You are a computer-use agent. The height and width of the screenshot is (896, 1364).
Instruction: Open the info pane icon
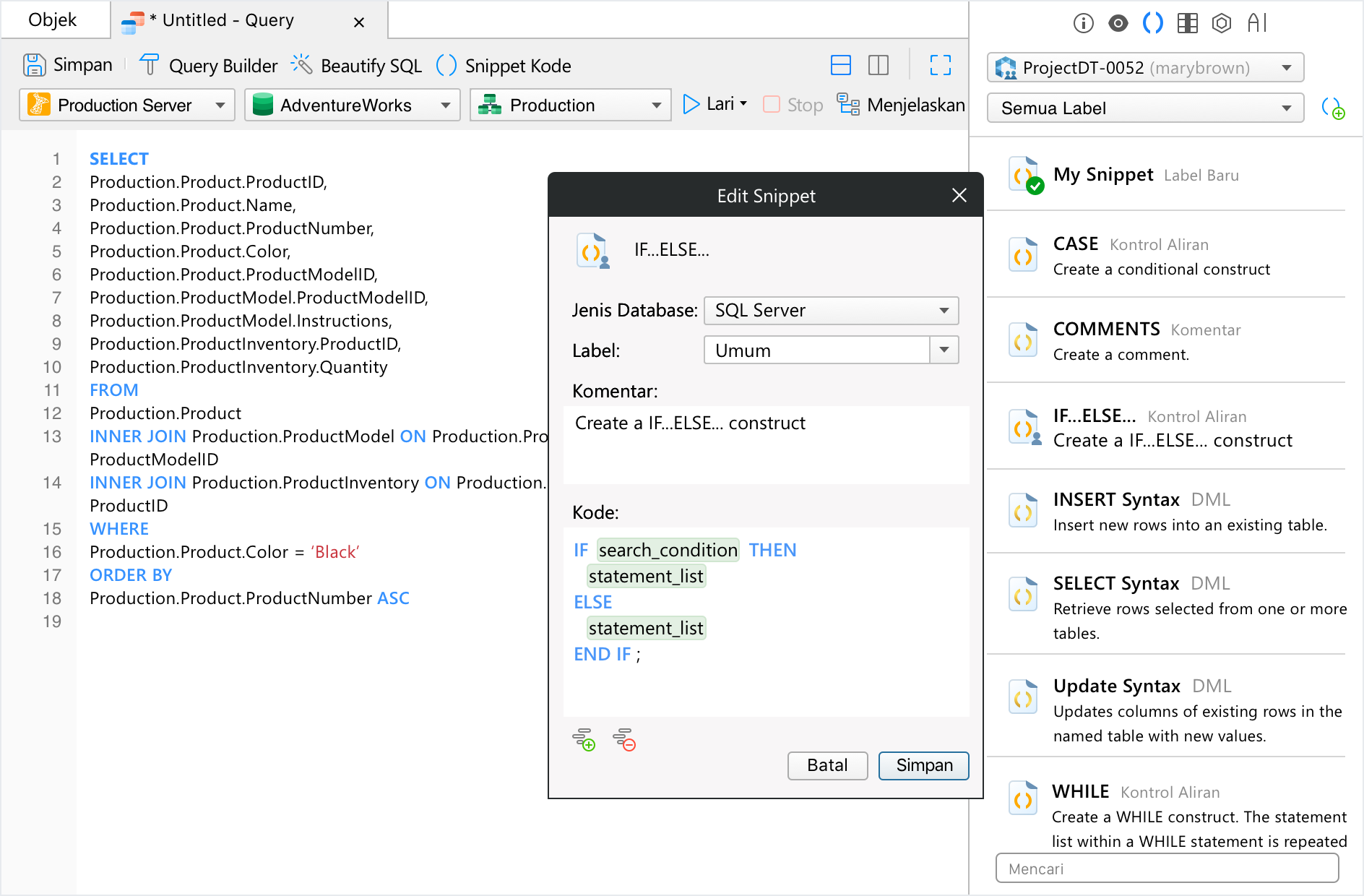click(x=1083, y=23)
